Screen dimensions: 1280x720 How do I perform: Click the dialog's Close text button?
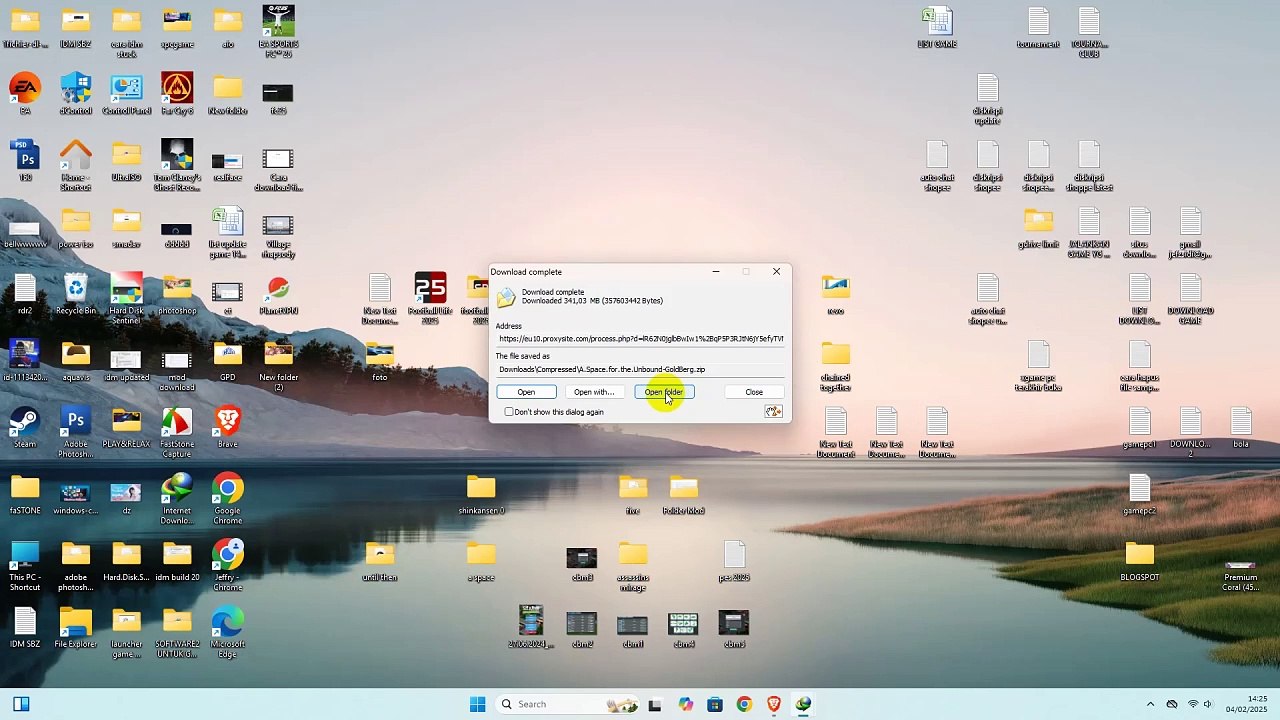(754, 392)
